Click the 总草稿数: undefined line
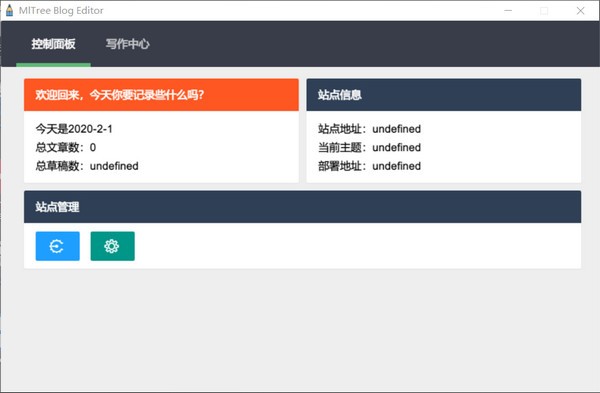600x393 pixels. pos(87,166)
